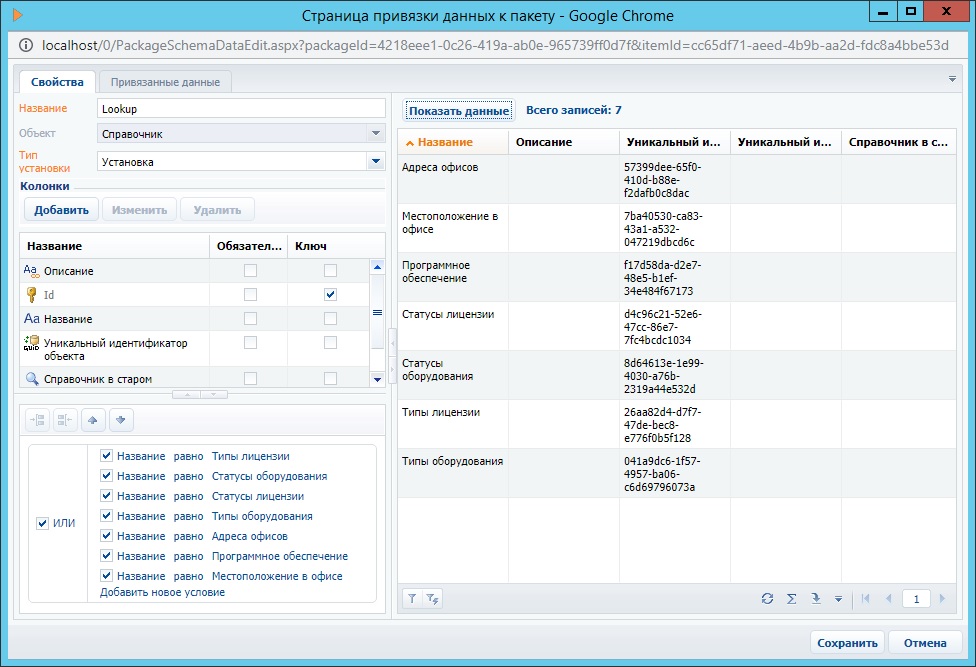The image size is (976, 667).
Task: Click the columns list scrollbar thumb
Action: [x=377, y=312]
